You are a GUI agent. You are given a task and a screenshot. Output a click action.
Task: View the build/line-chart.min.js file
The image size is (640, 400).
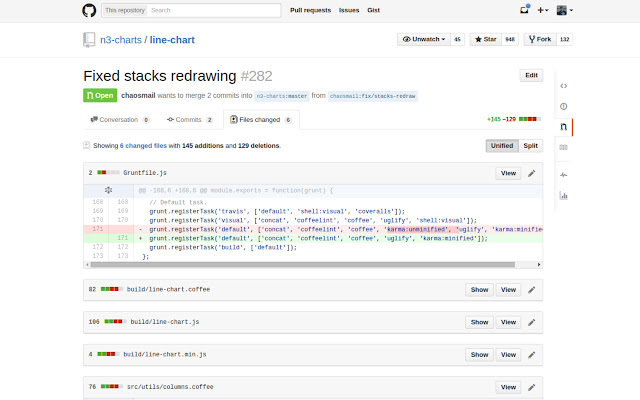508,355
